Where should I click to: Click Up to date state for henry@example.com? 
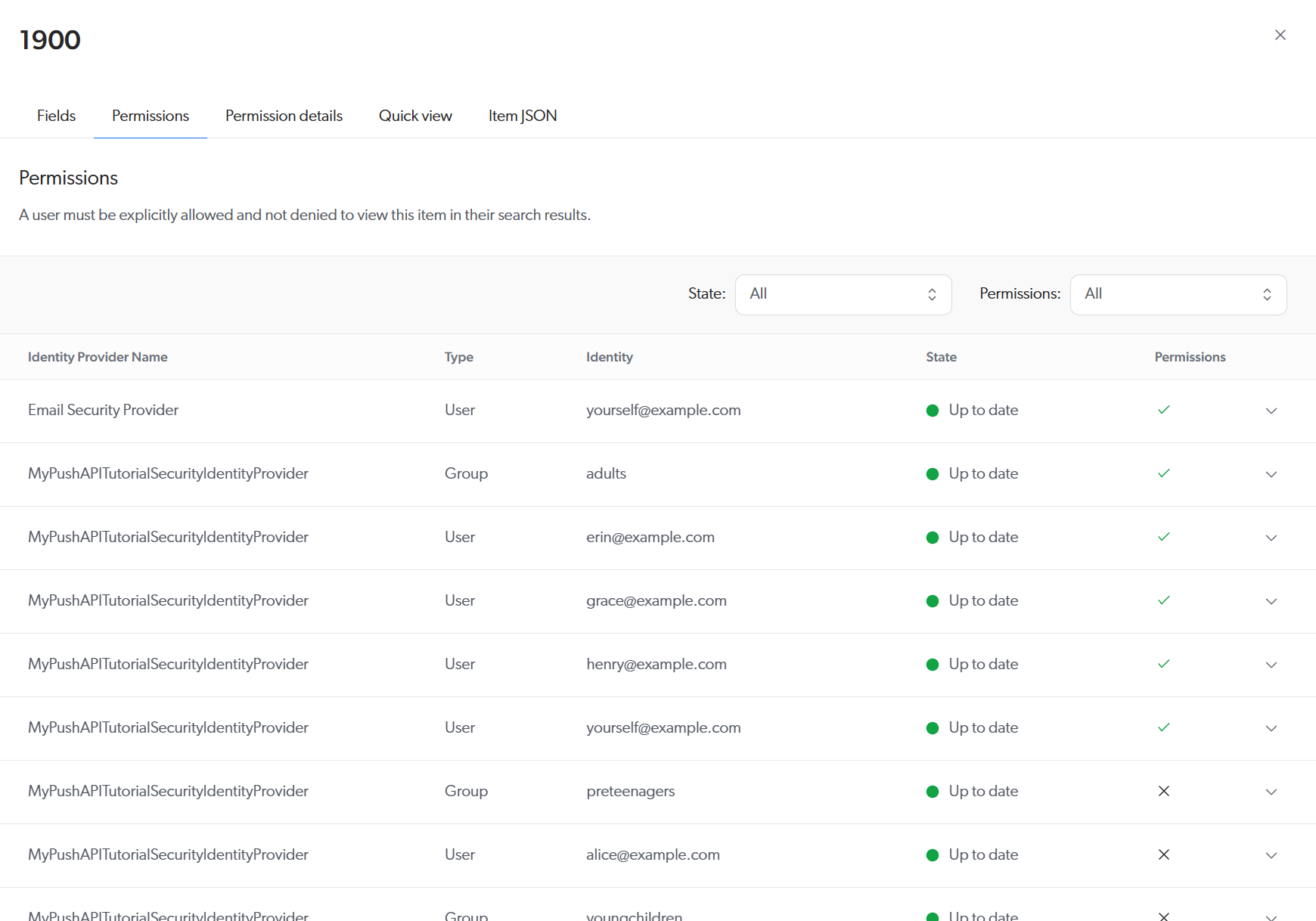pyautogui.click(x=983, y=664)
